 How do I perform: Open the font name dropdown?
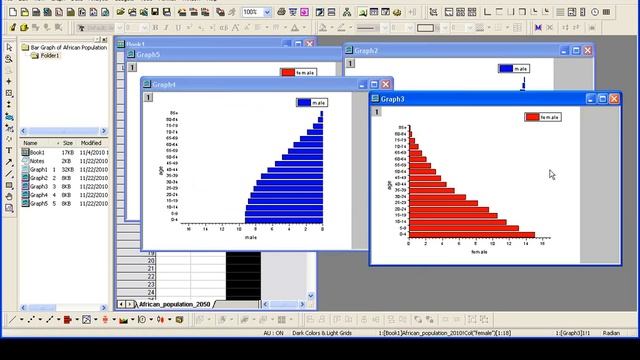point(119,28)
